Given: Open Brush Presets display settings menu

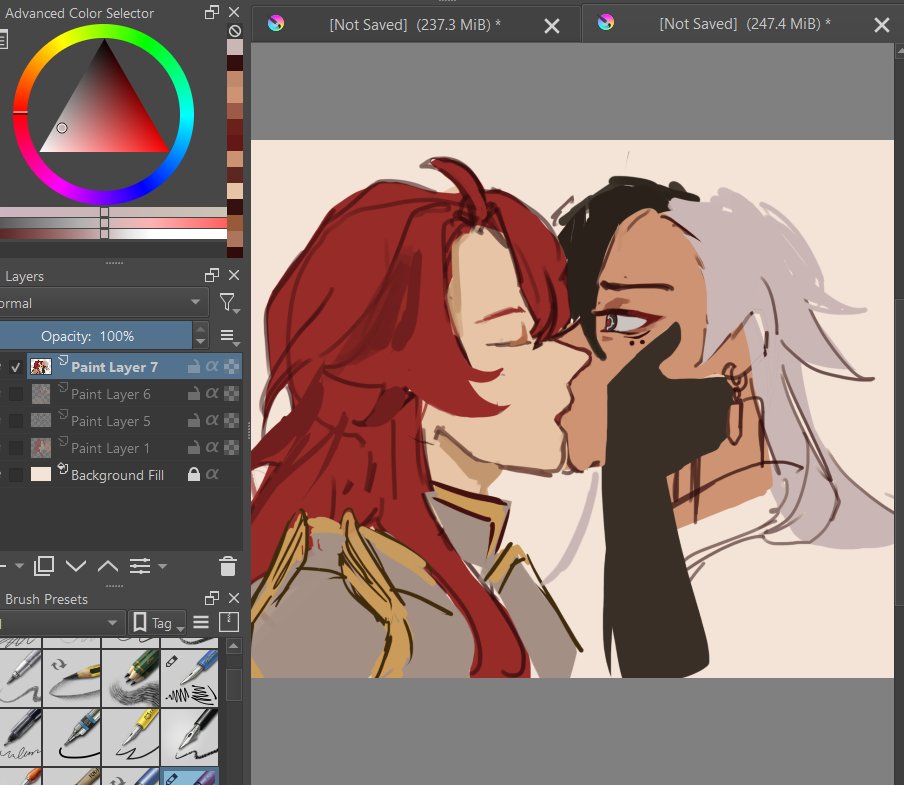Looking at the screenshot, I should 201,622.
